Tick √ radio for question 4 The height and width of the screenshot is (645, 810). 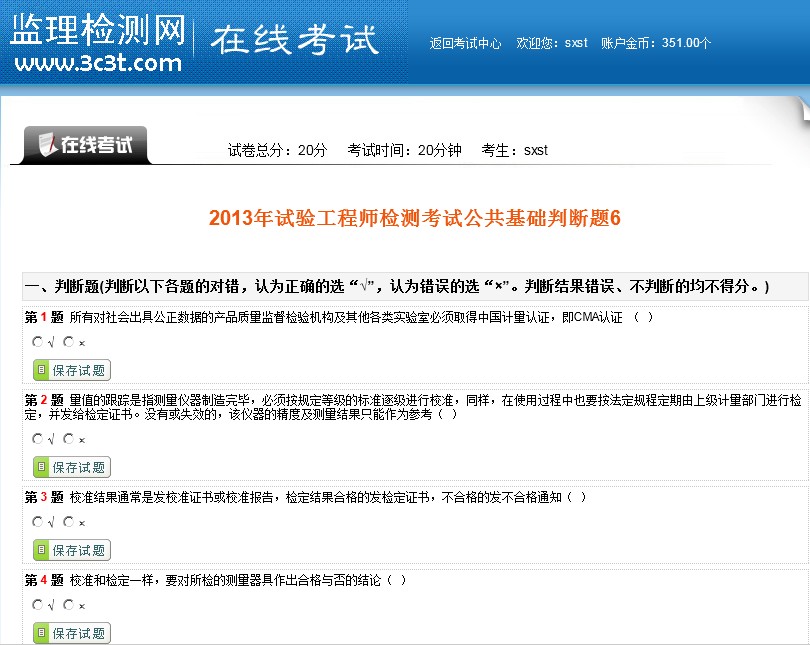point(38,605)
